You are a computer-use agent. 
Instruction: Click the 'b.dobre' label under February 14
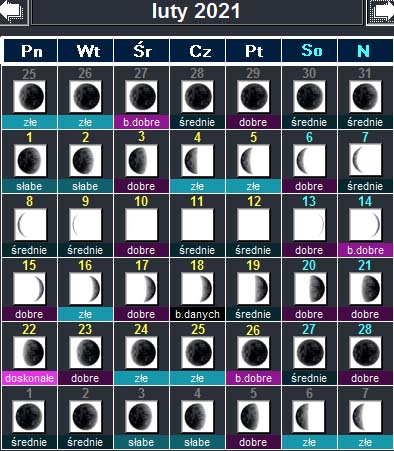pyautogui.click(x=365, y=250)
